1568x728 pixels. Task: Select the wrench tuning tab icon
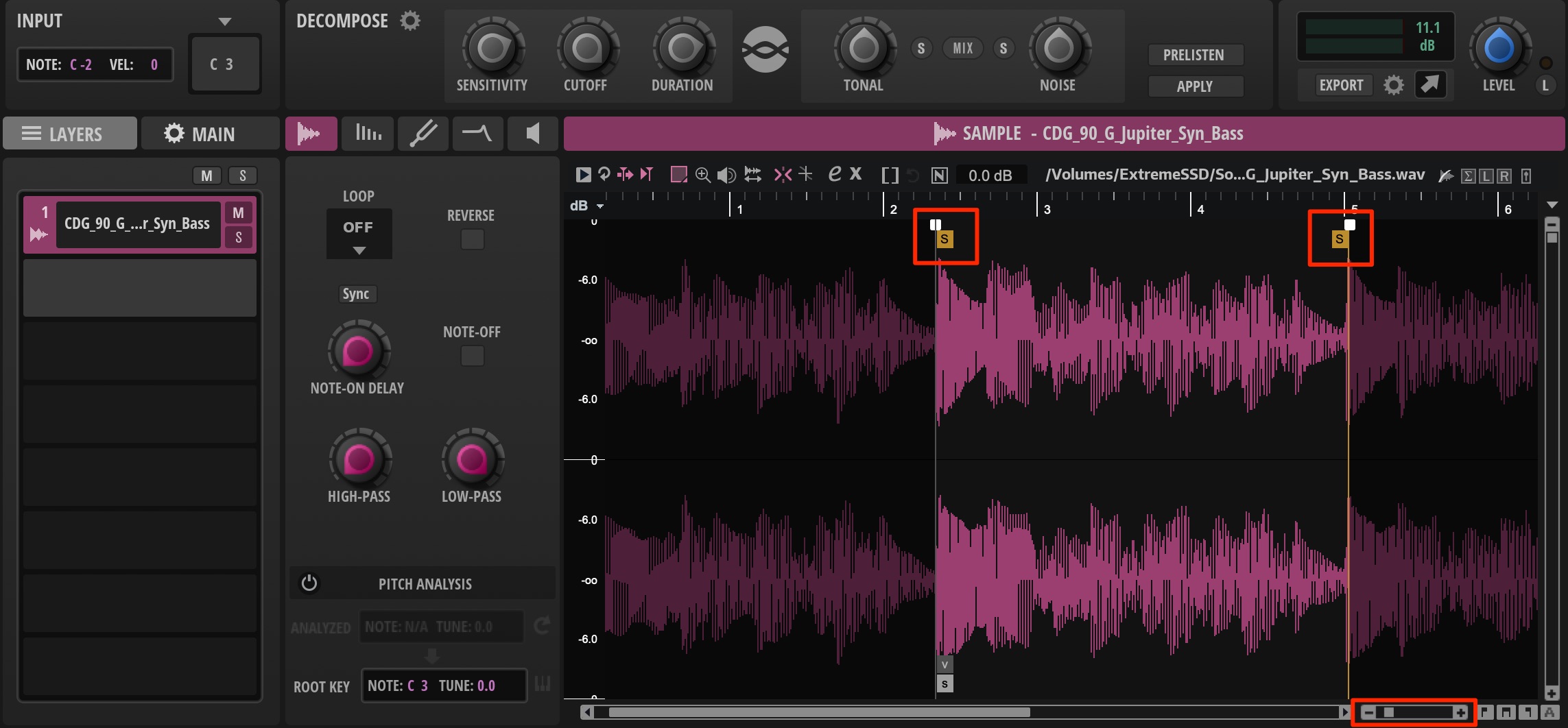[423, 133]
